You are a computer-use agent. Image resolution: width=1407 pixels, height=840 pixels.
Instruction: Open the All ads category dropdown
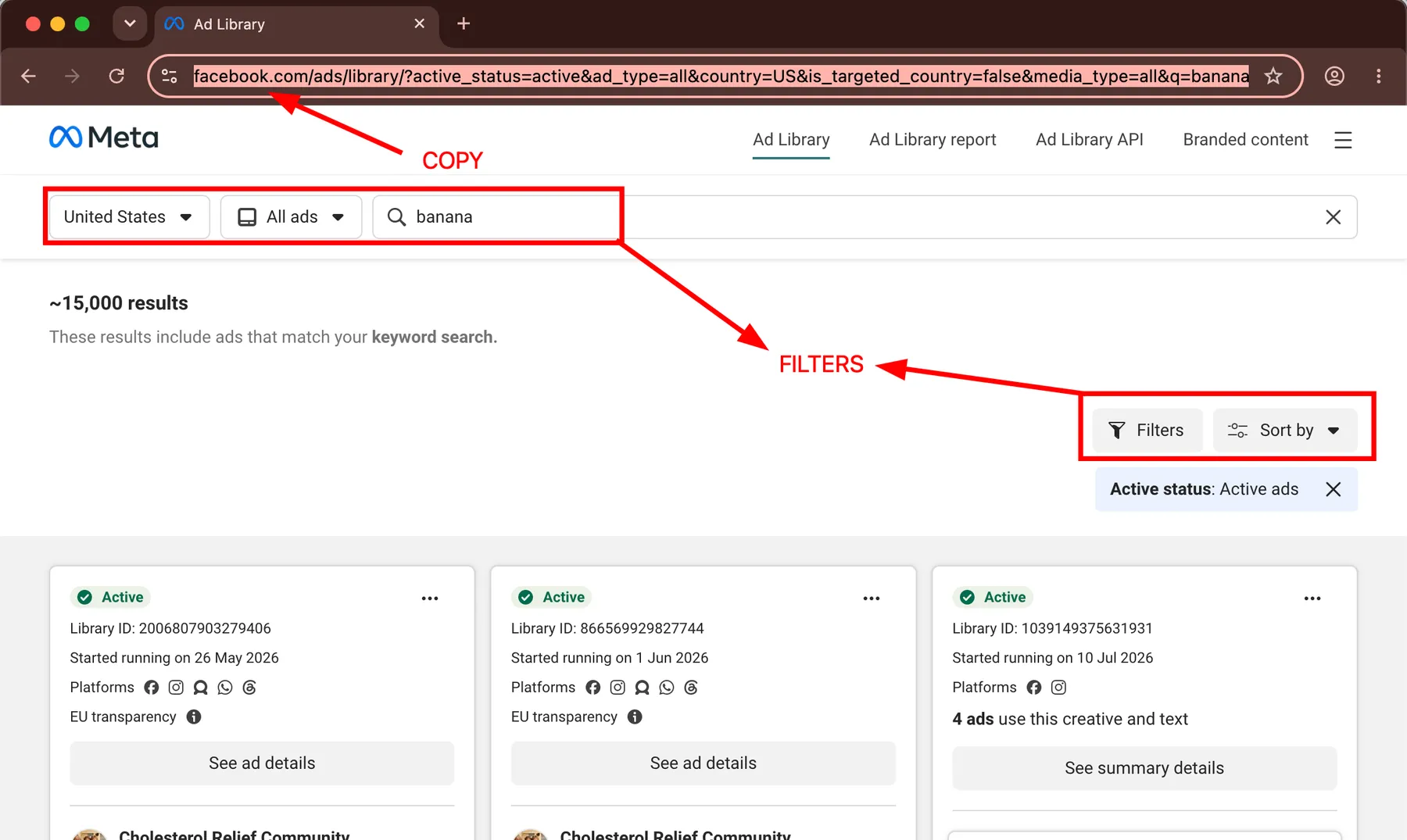tap(291, 217)
